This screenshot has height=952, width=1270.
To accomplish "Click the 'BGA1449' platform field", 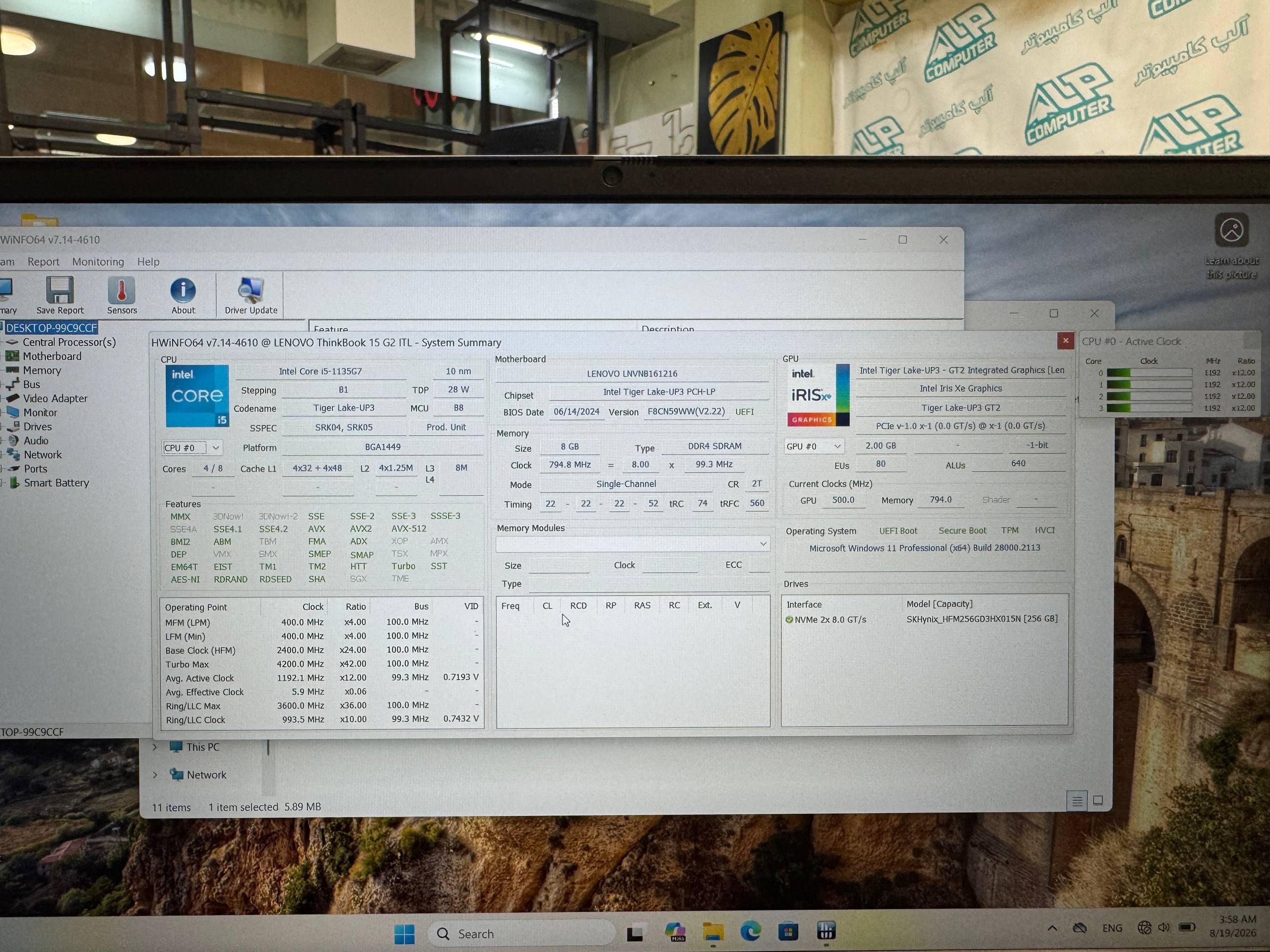I will click(382, 448).
